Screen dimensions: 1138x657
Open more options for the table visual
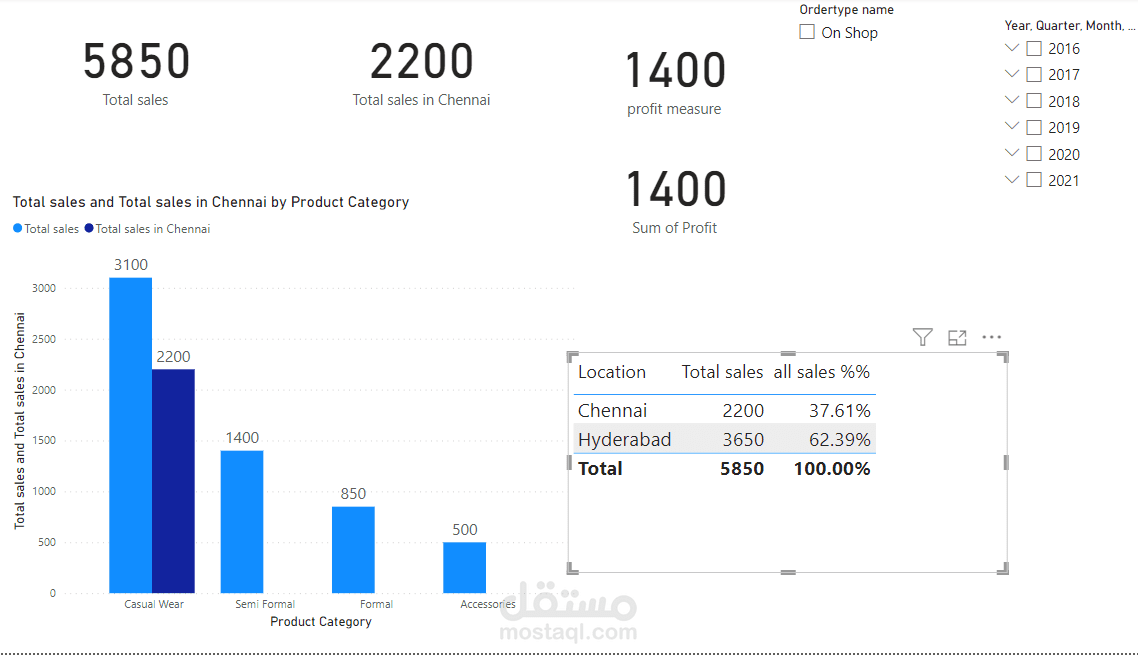coord(991,337)
